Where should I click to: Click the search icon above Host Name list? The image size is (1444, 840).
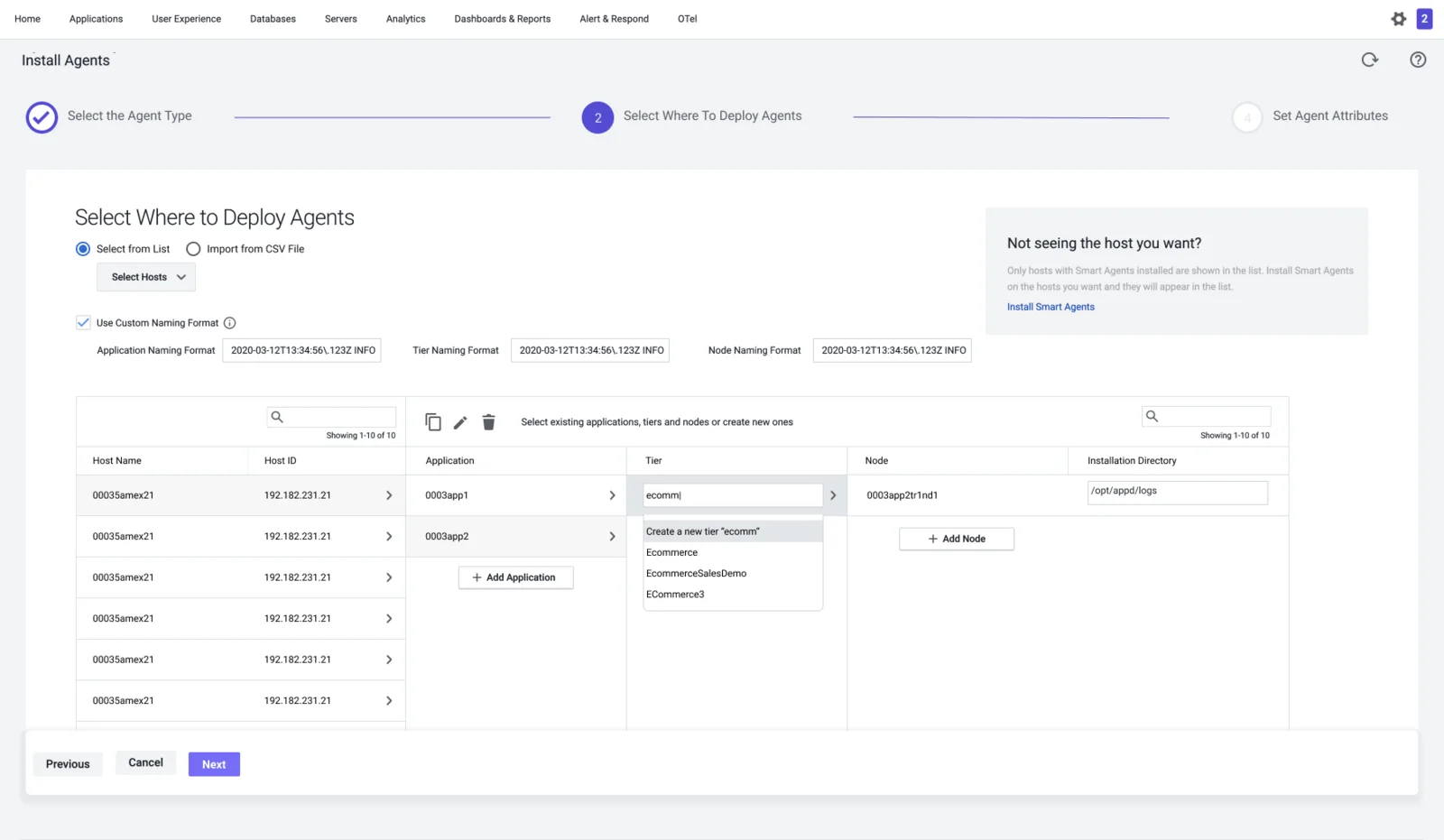(277, 417)
